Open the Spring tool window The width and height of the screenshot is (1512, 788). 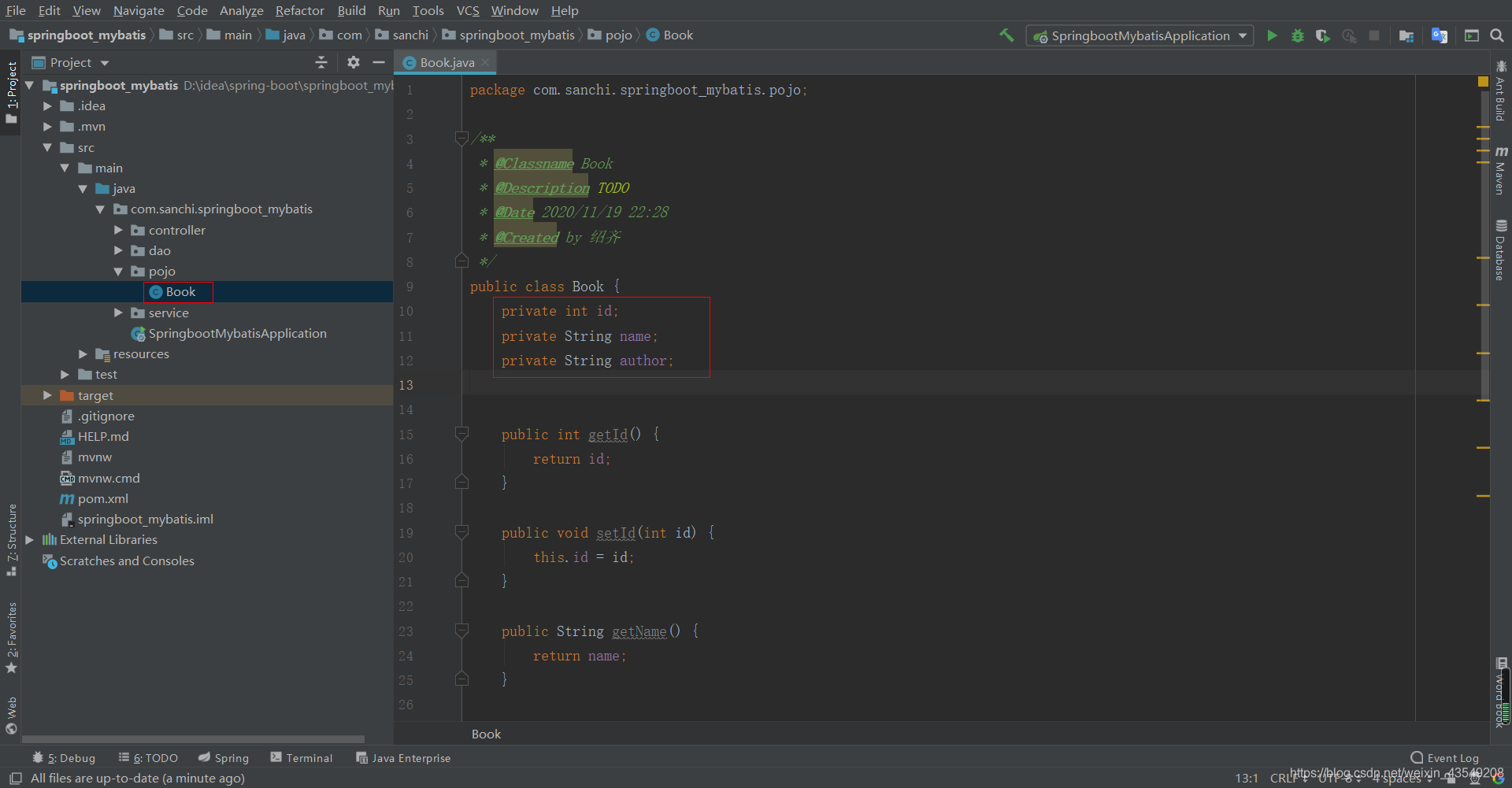pos(224,758)
